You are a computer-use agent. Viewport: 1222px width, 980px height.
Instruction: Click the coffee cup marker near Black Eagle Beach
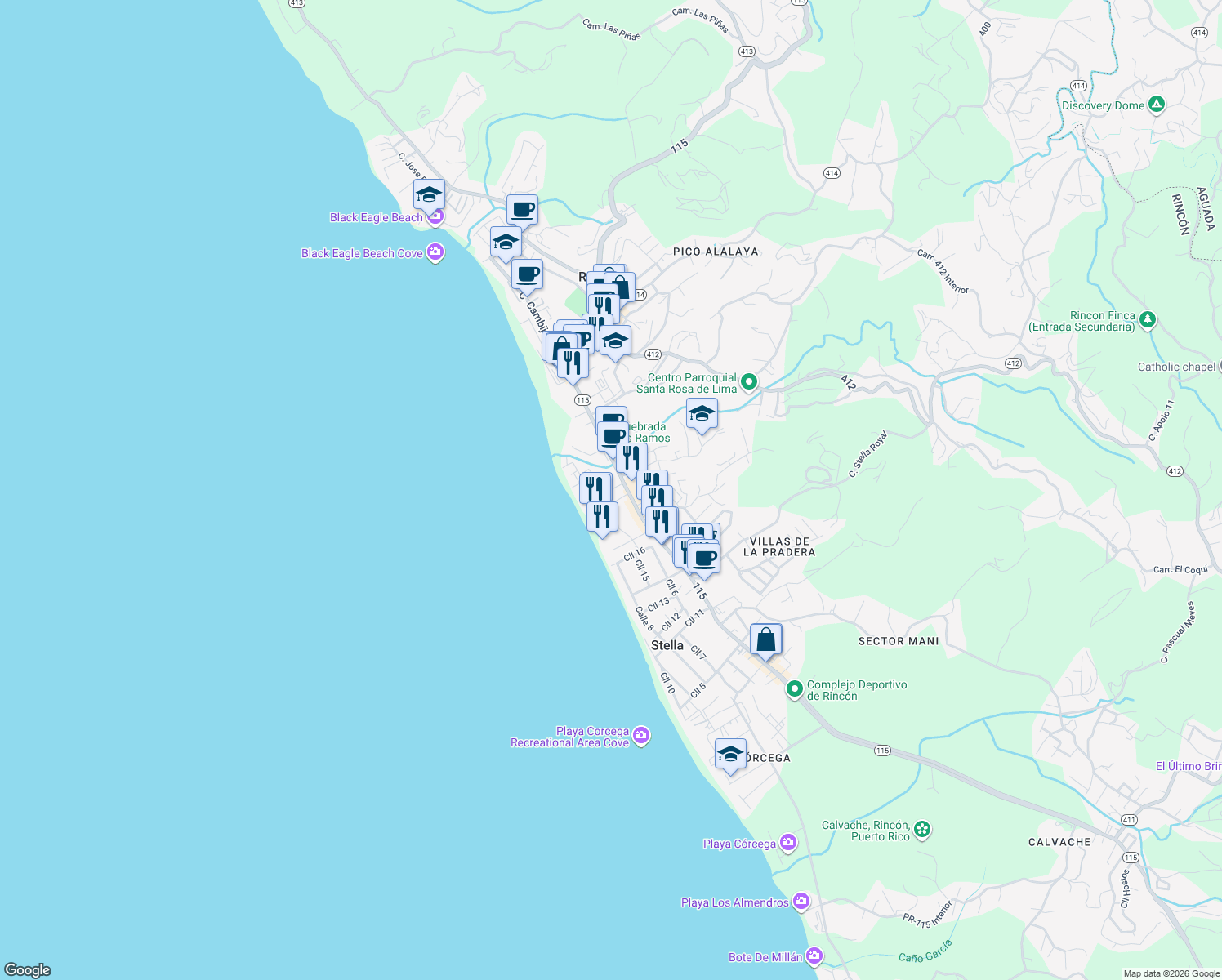(522, 208)
